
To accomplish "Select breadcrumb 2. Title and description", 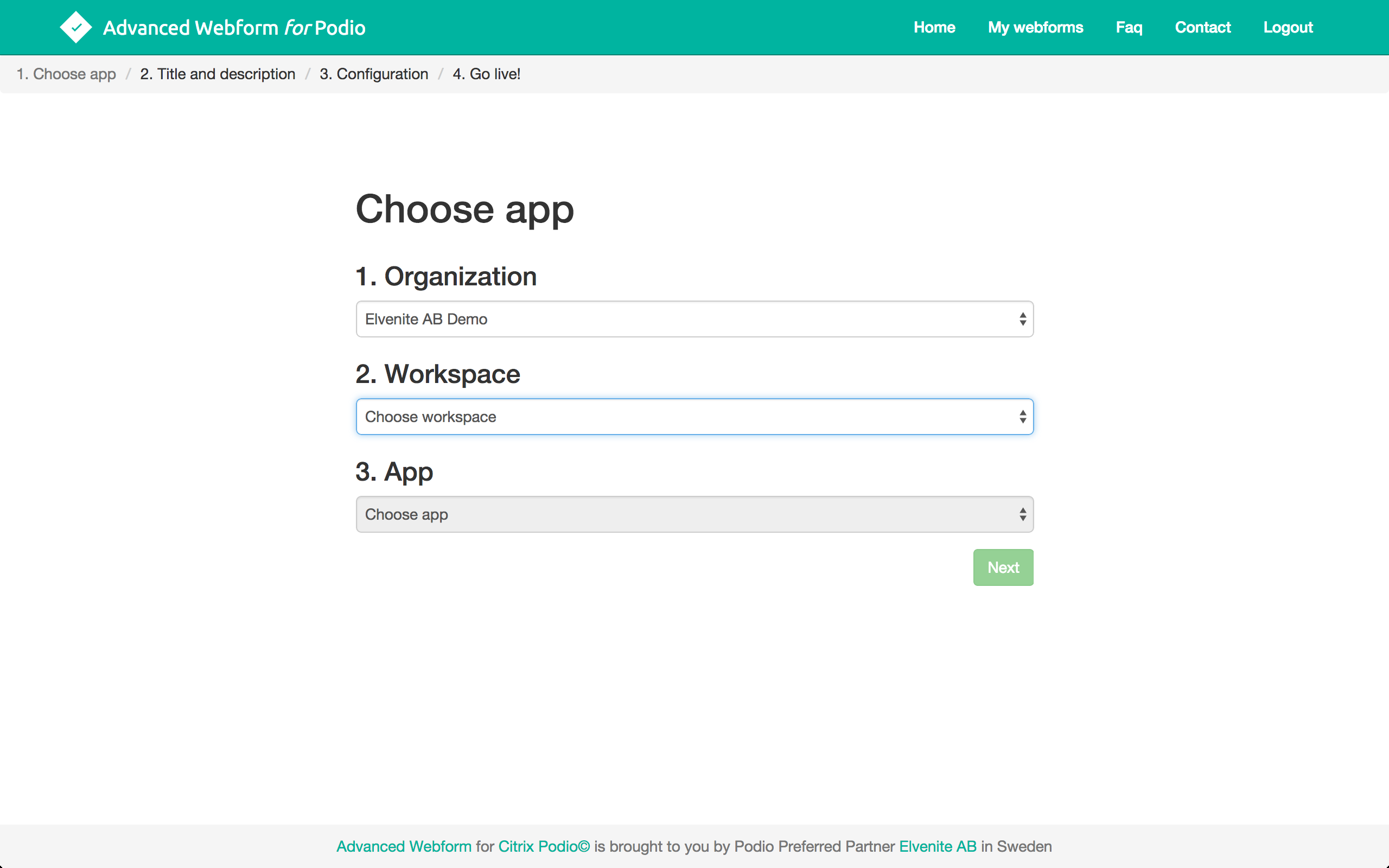I will click(x=218, y=74).
